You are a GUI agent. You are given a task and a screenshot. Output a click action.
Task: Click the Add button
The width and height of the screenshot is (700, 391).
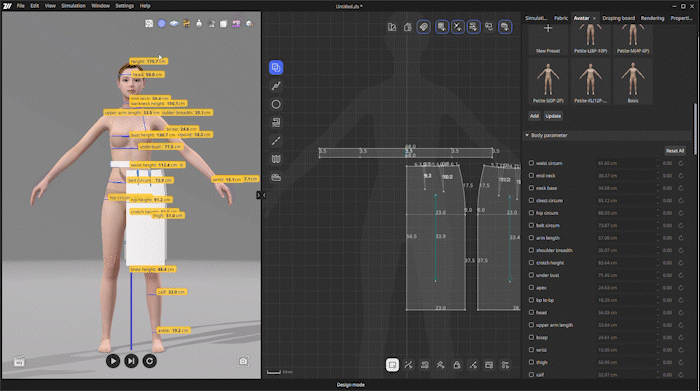pyautogui.click(x=534, y=116)
